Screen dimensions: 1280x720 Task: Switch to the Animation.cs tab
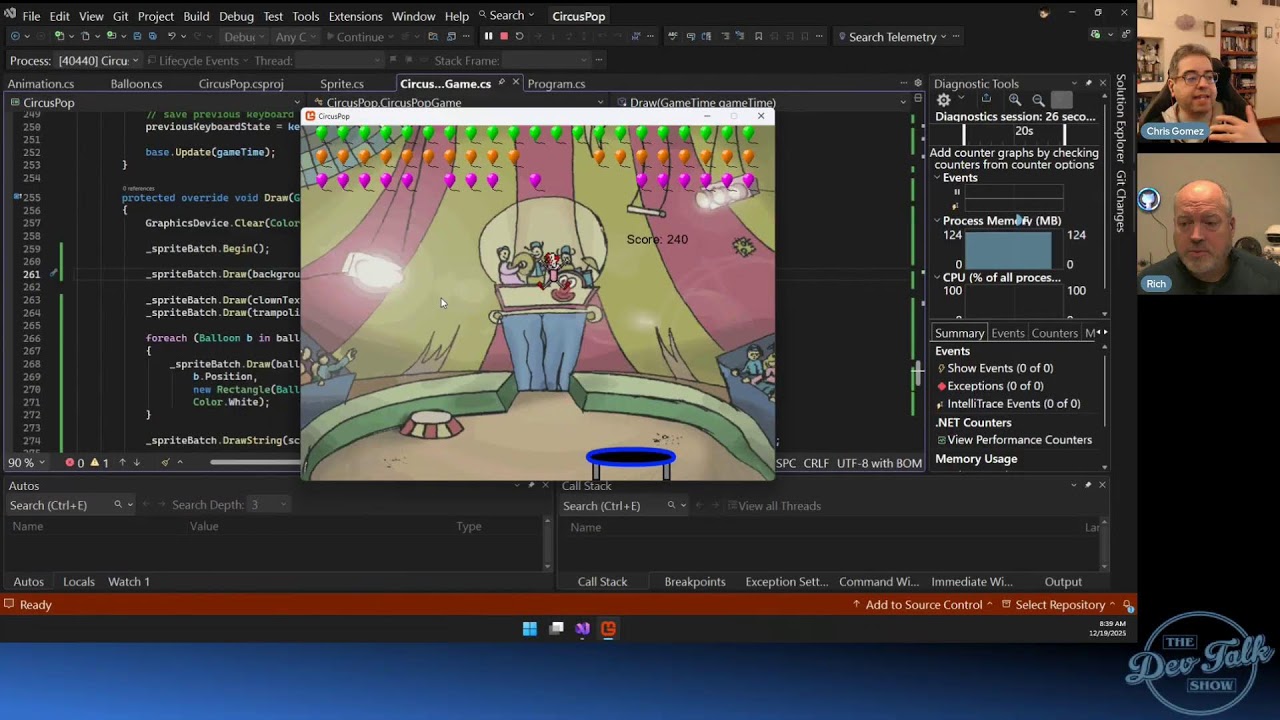tap(41, 84)
